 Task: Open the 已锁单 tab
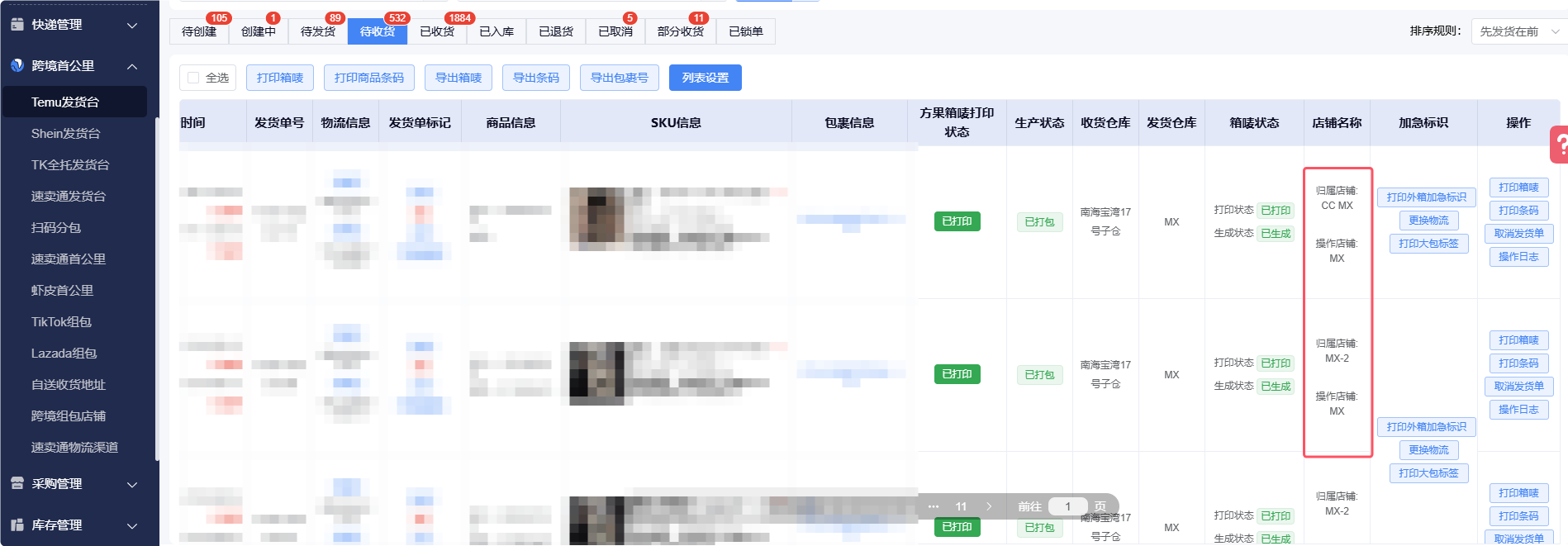[x=746, y=31]
